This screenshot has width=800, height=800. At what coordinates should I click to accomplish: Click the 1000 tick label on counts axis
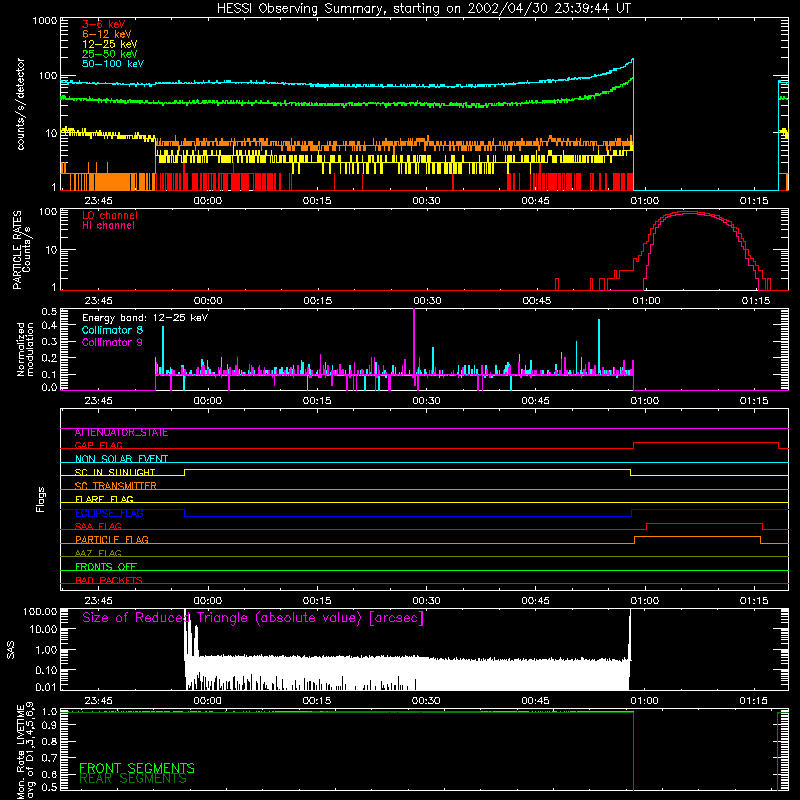point(45,21)
